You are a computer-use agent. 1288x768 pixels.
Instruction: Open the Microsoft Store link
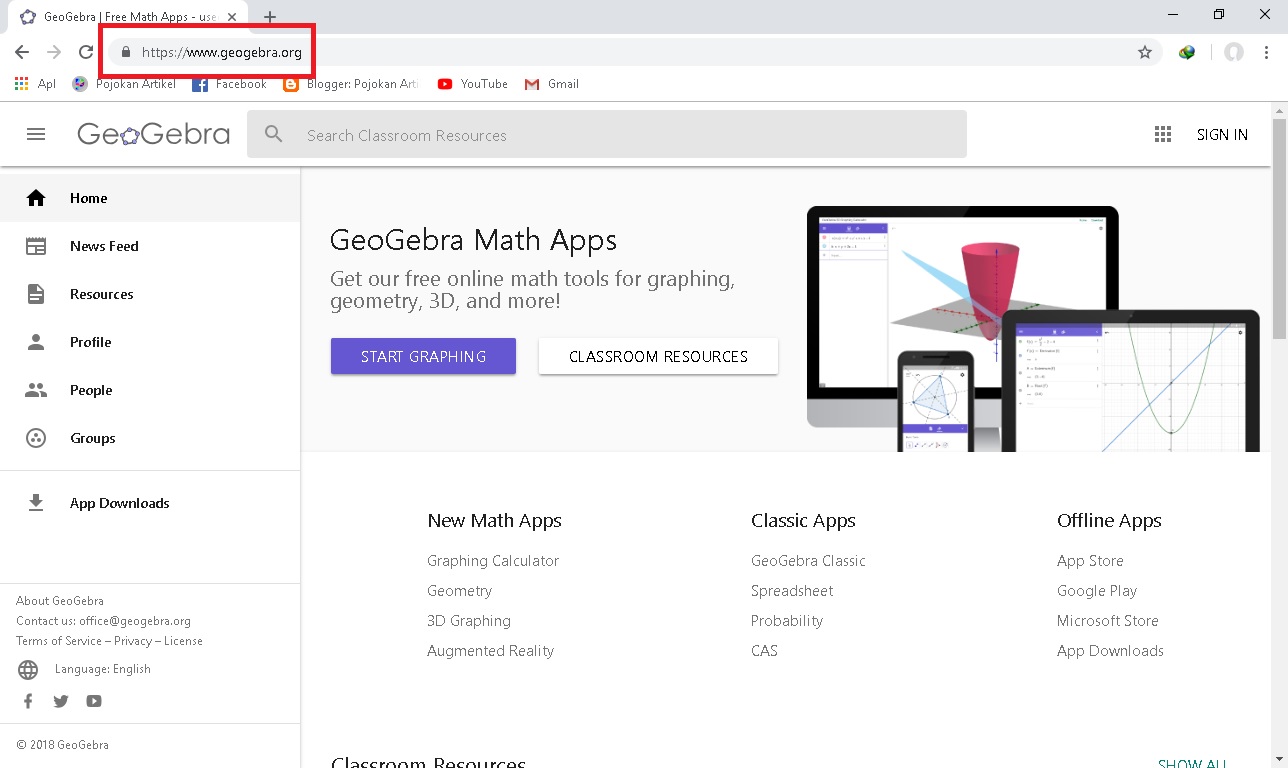tap(1107, 621)
